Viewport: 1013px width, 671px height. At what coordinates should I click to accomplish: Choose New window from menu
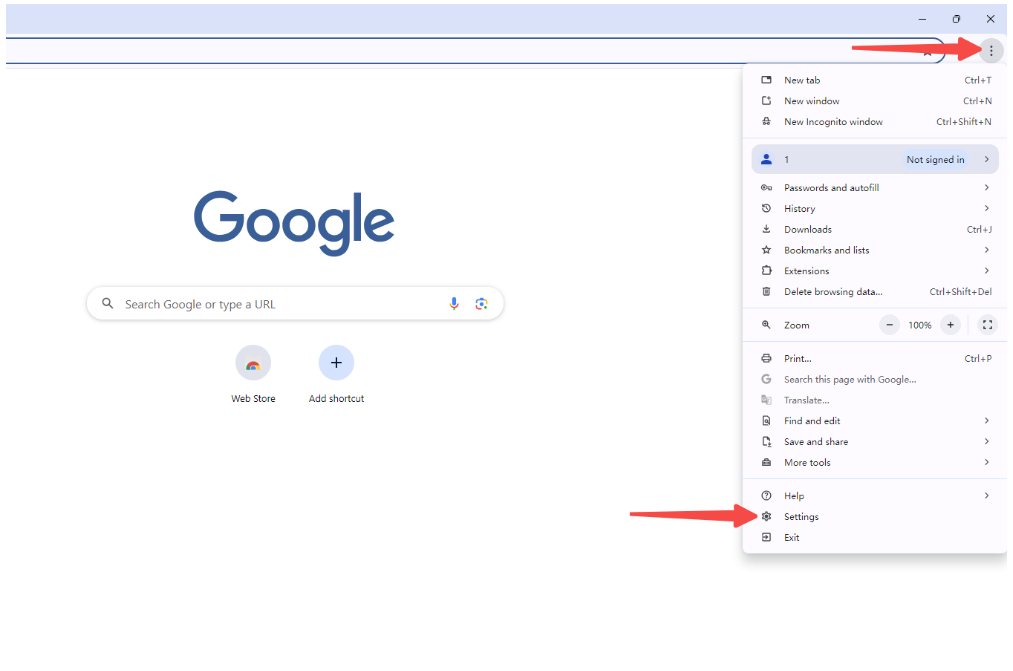tap(875, 101)
